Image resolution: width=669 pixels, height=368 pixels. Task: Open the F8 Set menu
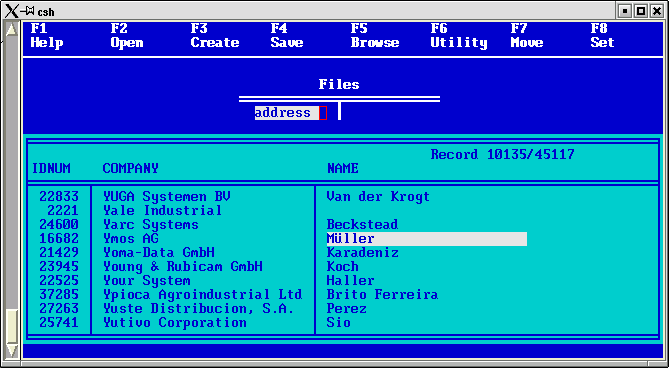tap(602, 35)
